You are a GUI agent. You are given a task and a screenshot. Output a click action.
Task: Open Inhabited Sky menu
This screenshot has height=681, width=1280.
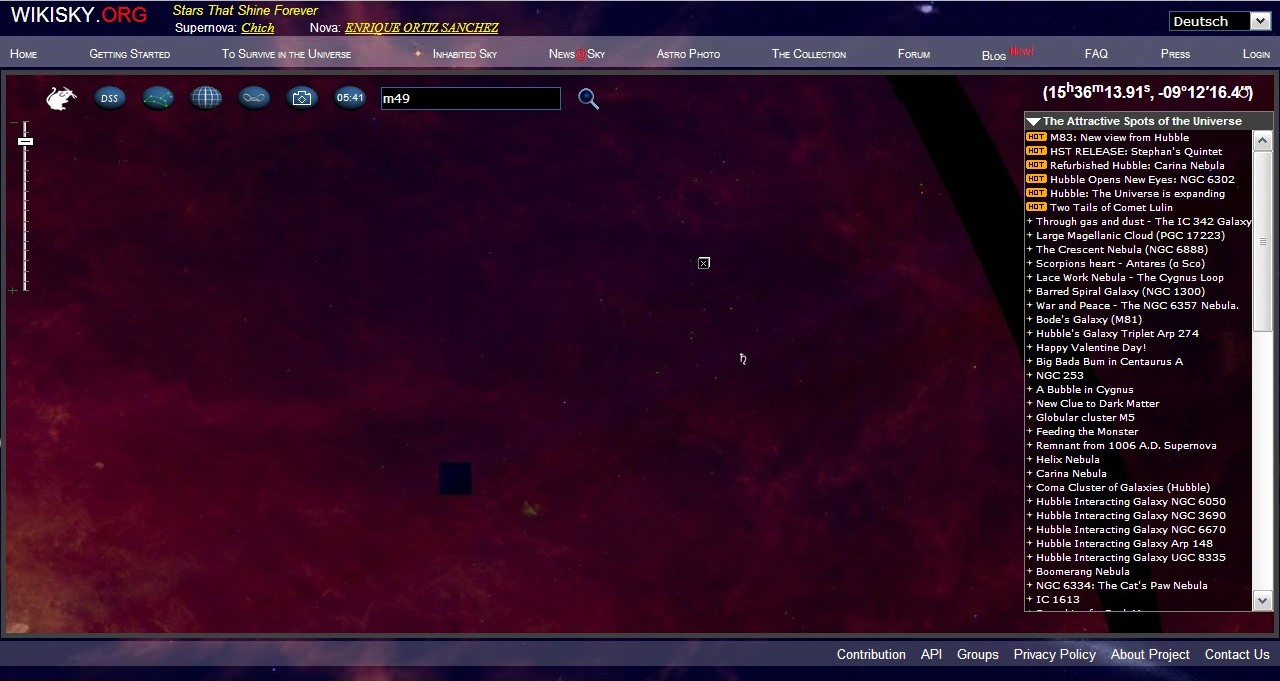click(464, 54)
